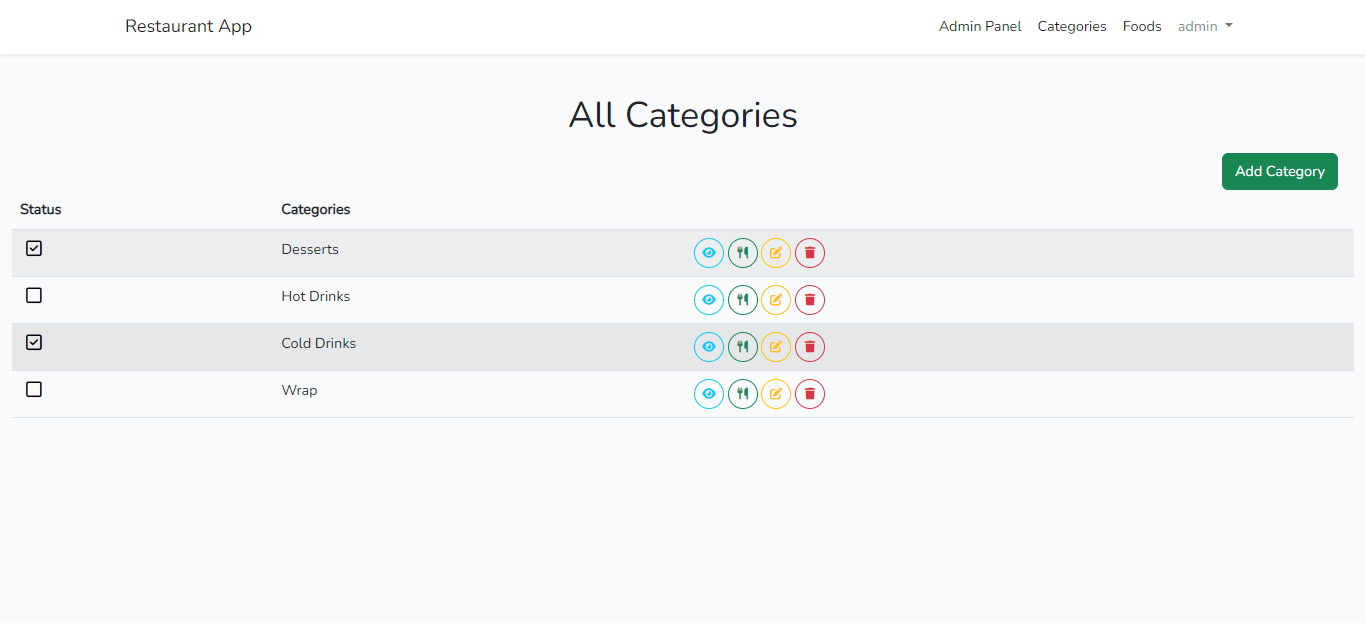This screenshot has height=623, width=1365.
Task: Select the foods cutlery icon for Wrap
Action: tap(743, 393)
